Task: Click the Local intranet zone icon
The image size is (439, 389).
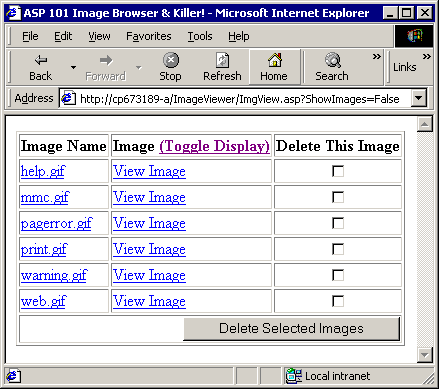Action: (294, 376)
